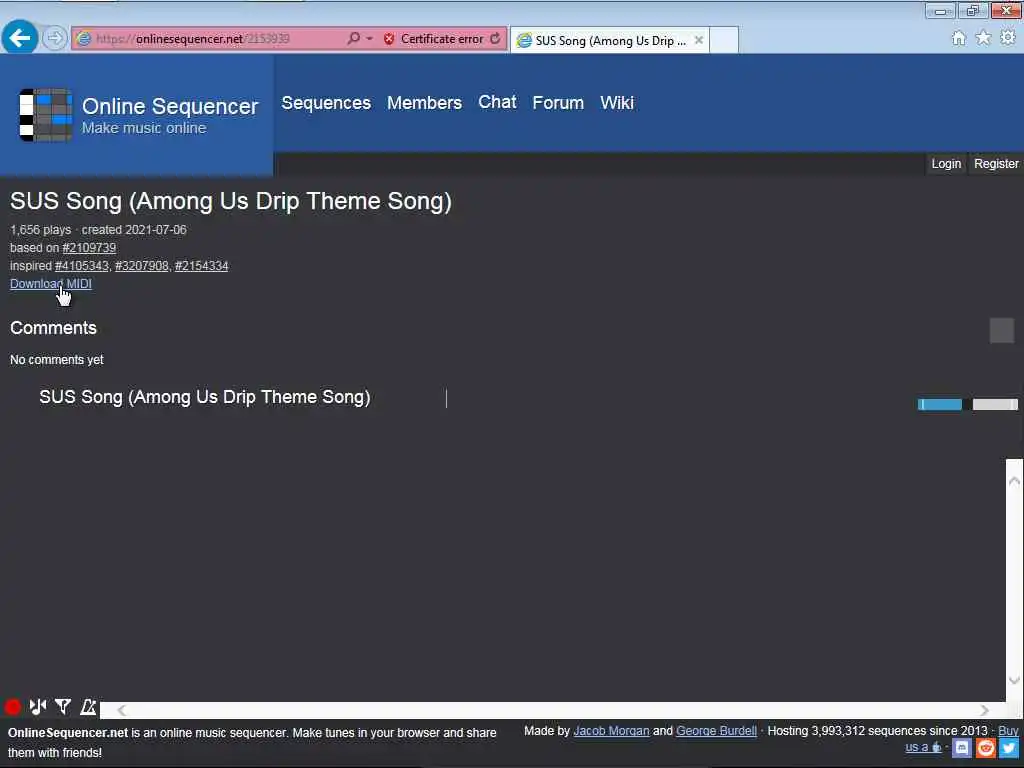Click the gray slider bar in the sequencer
The height and width of the screenshot is (768, 1024).
995,405
